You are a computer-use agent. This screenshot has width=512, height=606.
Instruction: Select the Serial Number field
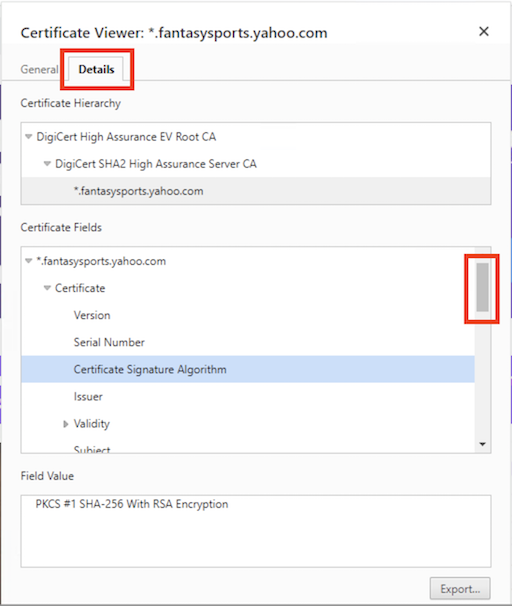(x=248, y=342)
